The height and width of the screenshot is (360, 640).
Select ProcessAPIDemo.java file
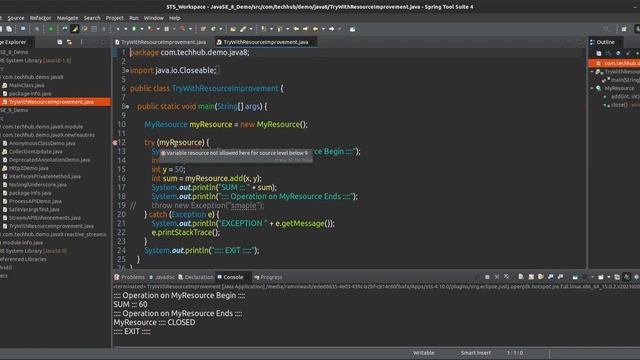pyautogui.click(x=35, y=201)
